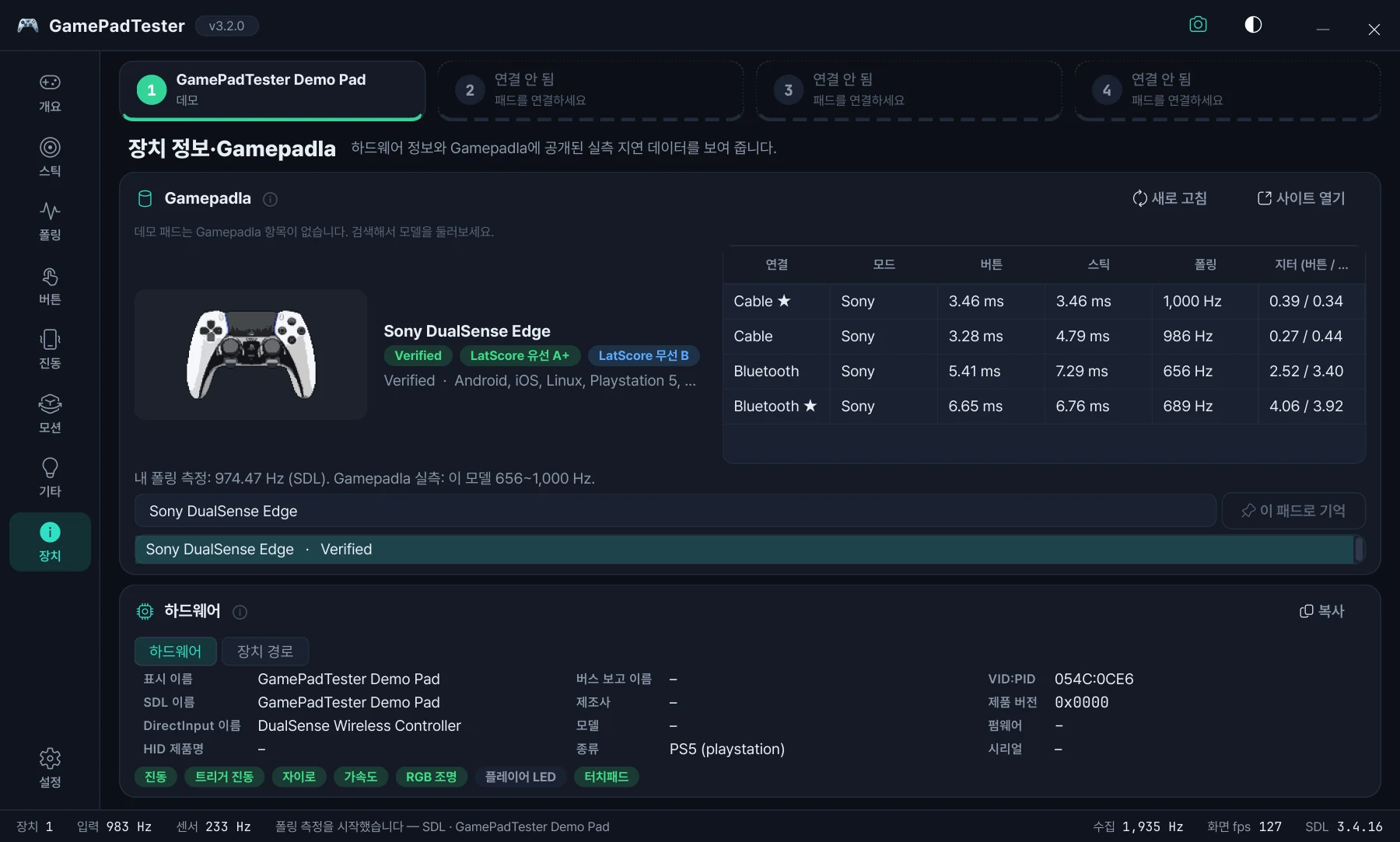Show the 하드웨어 info tooltip icon
This screenshot has width=1400, height=842.
click(x=240, y=612)
